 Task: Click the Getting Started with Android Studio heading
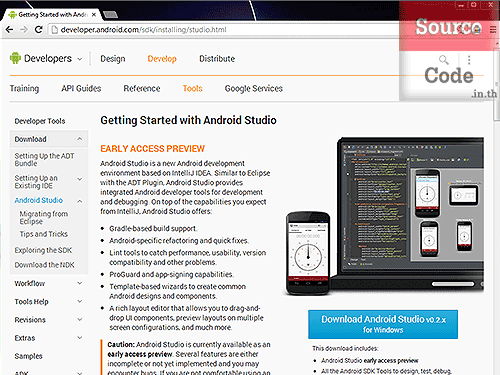188,120
